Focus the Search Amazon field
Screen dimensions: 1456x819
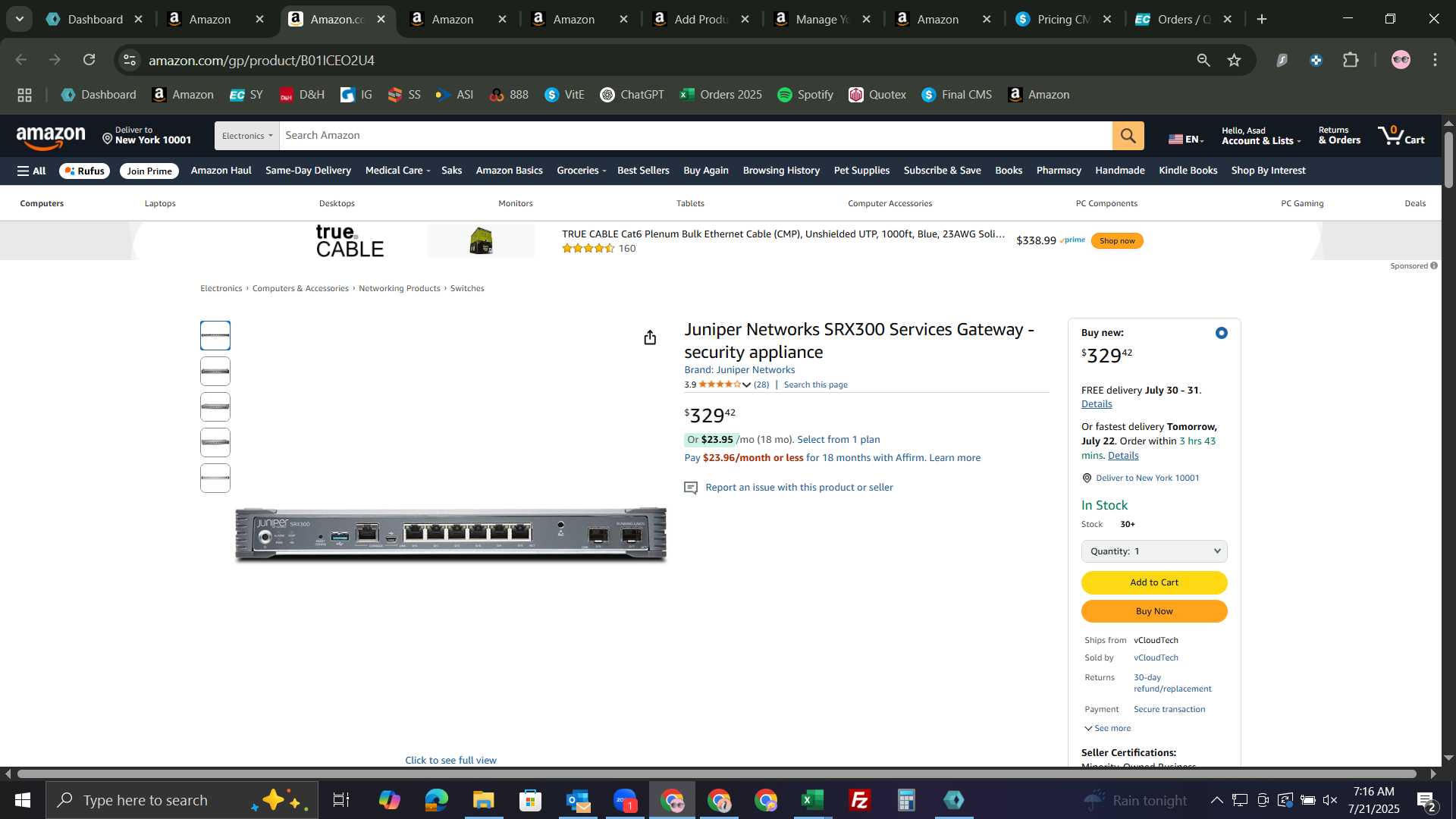click(695, 136)
